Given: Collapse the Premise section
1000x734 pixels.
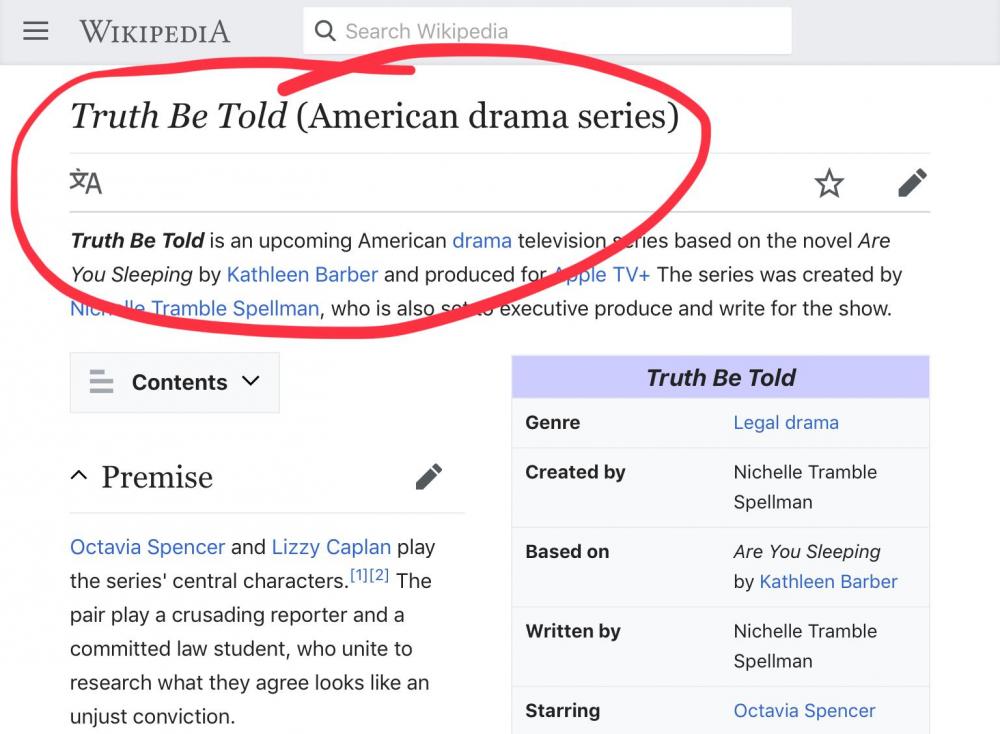Looking at the screenshot, I should coord(79,477).
